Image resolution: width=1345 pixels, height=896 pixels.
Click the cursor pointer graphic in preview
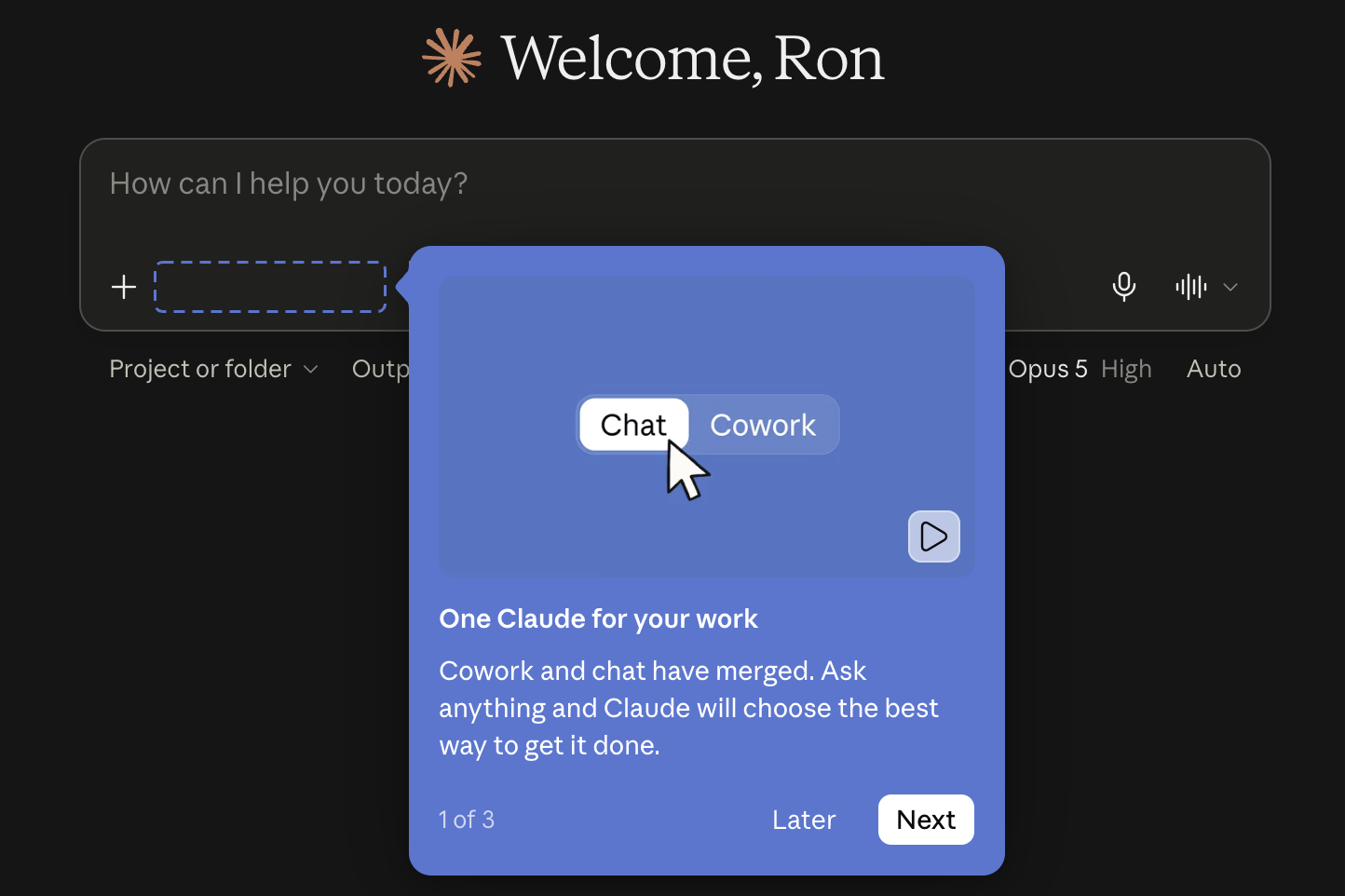(x=687, y=470)
